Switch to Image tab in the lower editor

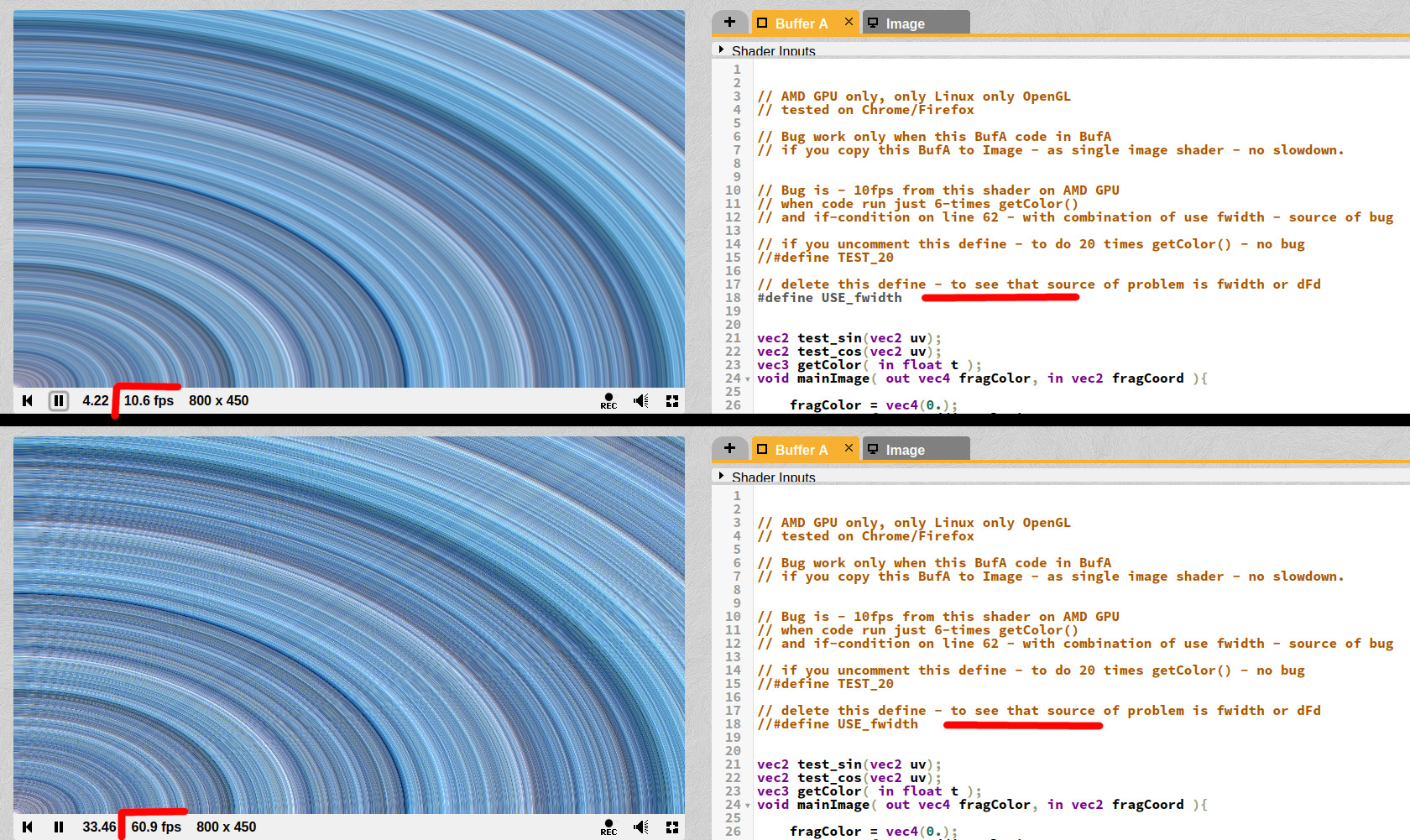(916, 450)
